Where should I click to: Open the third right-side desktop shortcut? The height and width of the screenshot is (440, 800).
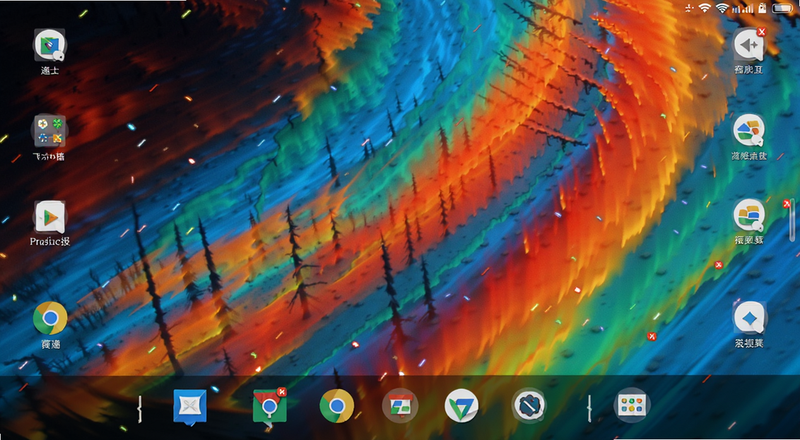coord(749,215)
